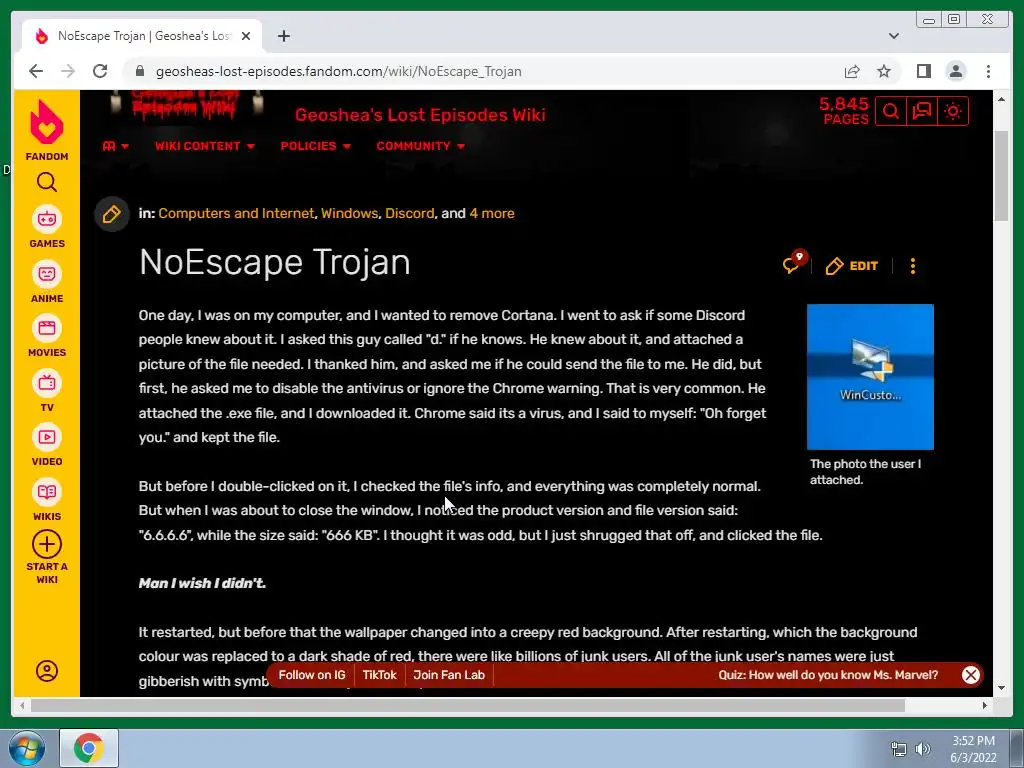Expand the COMMUNITY menu

(421, 146)
